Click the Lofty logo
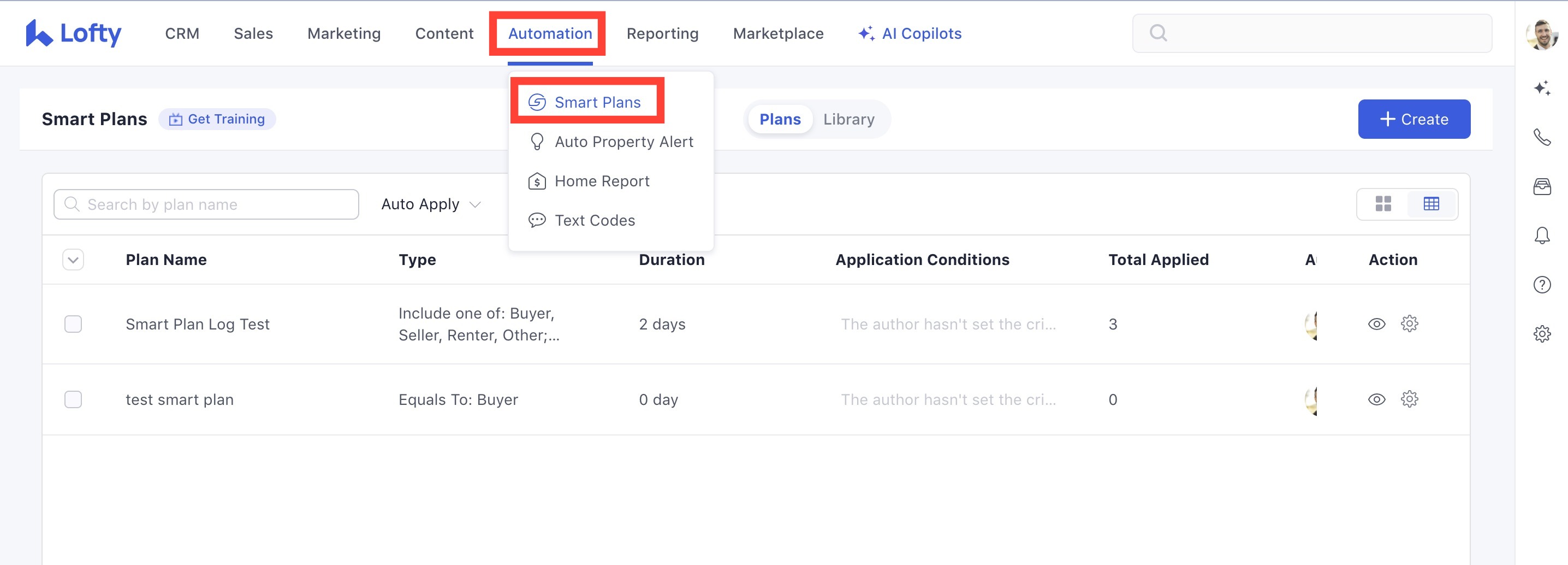This screenshot has height=565, width=1568. 74,33
